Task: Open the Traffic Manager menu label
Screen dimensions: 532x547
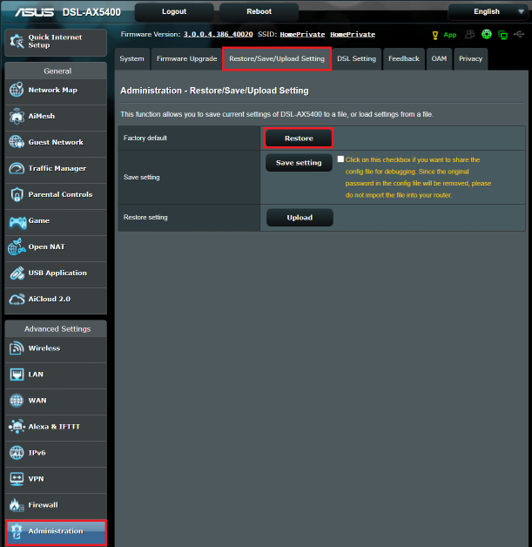Action: 57,168
